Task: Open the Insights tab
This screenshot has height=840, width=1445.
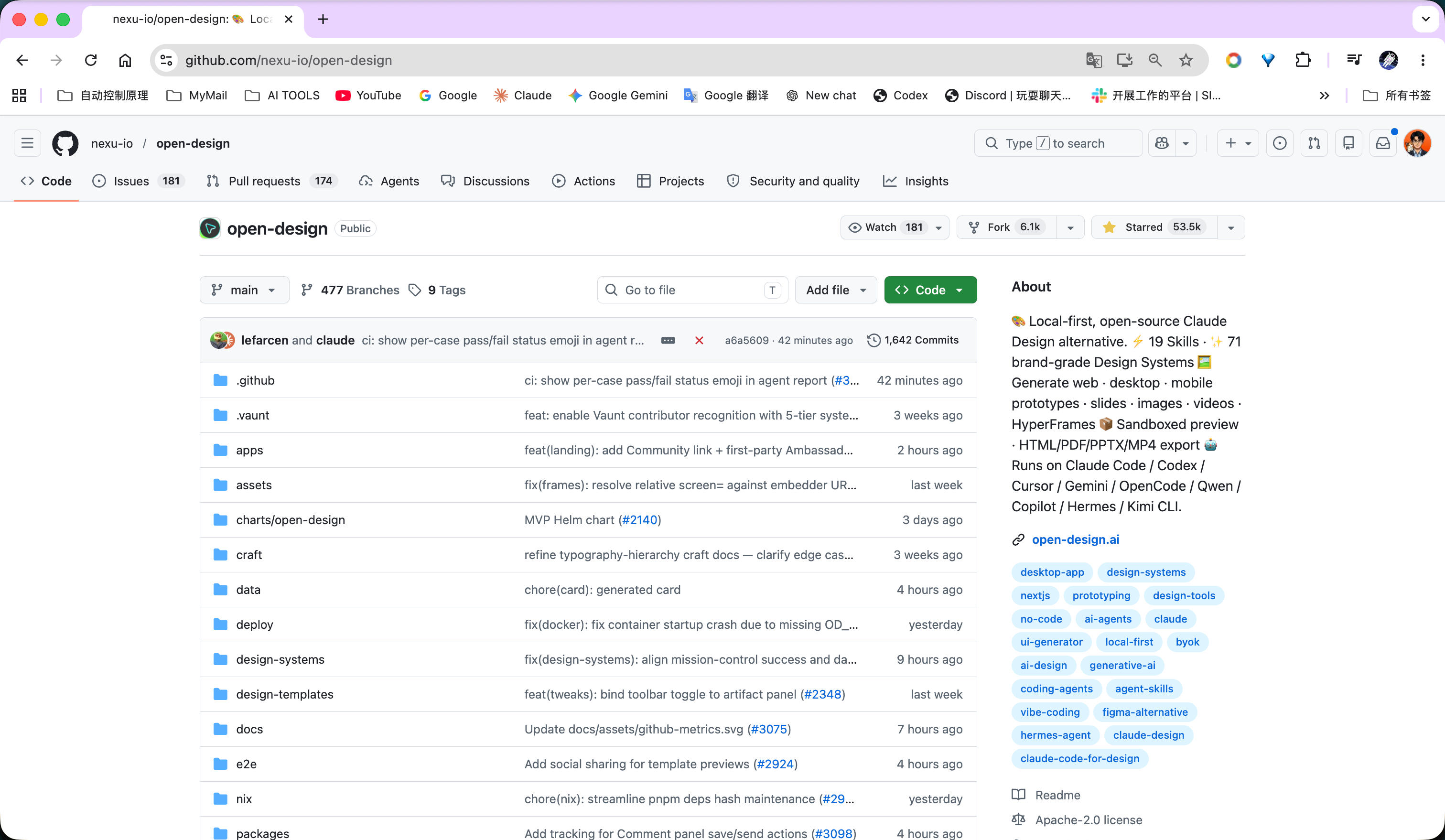Action: [x=916, y=181]
